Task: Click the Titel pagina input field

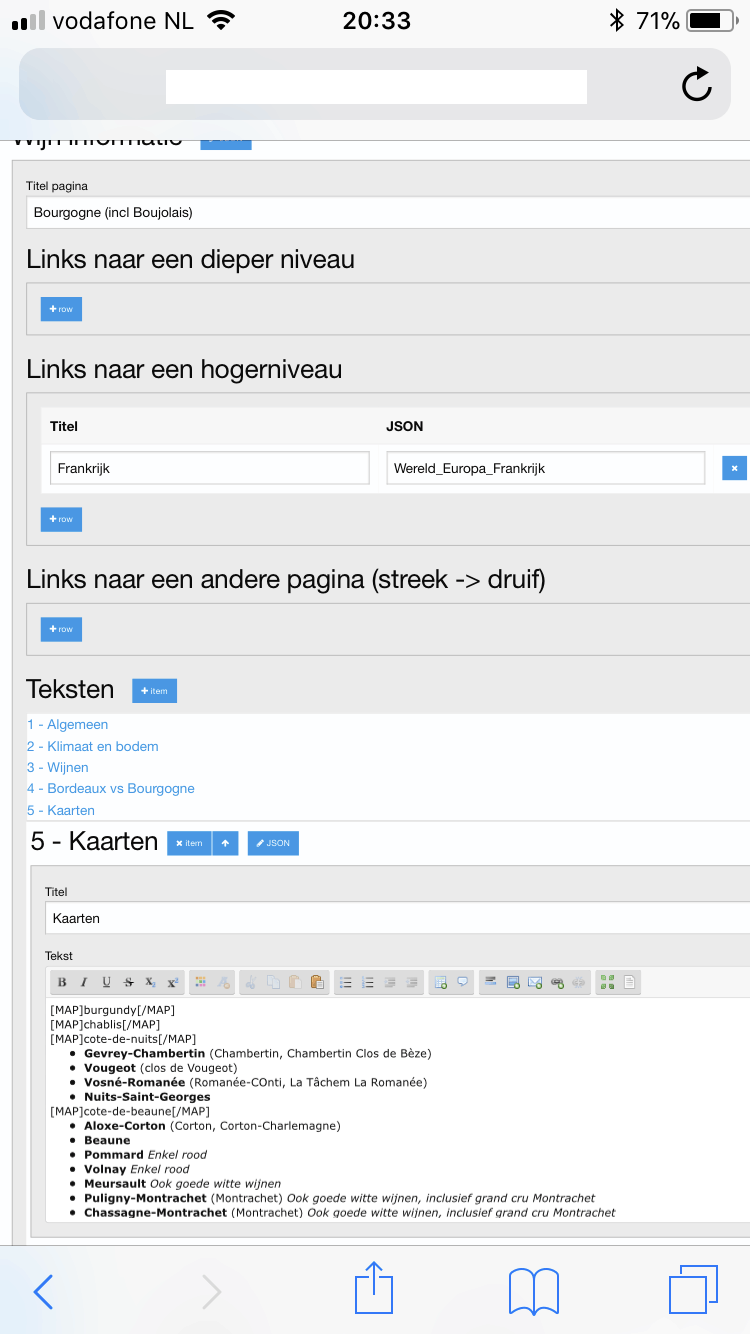Action: point(380,212)
